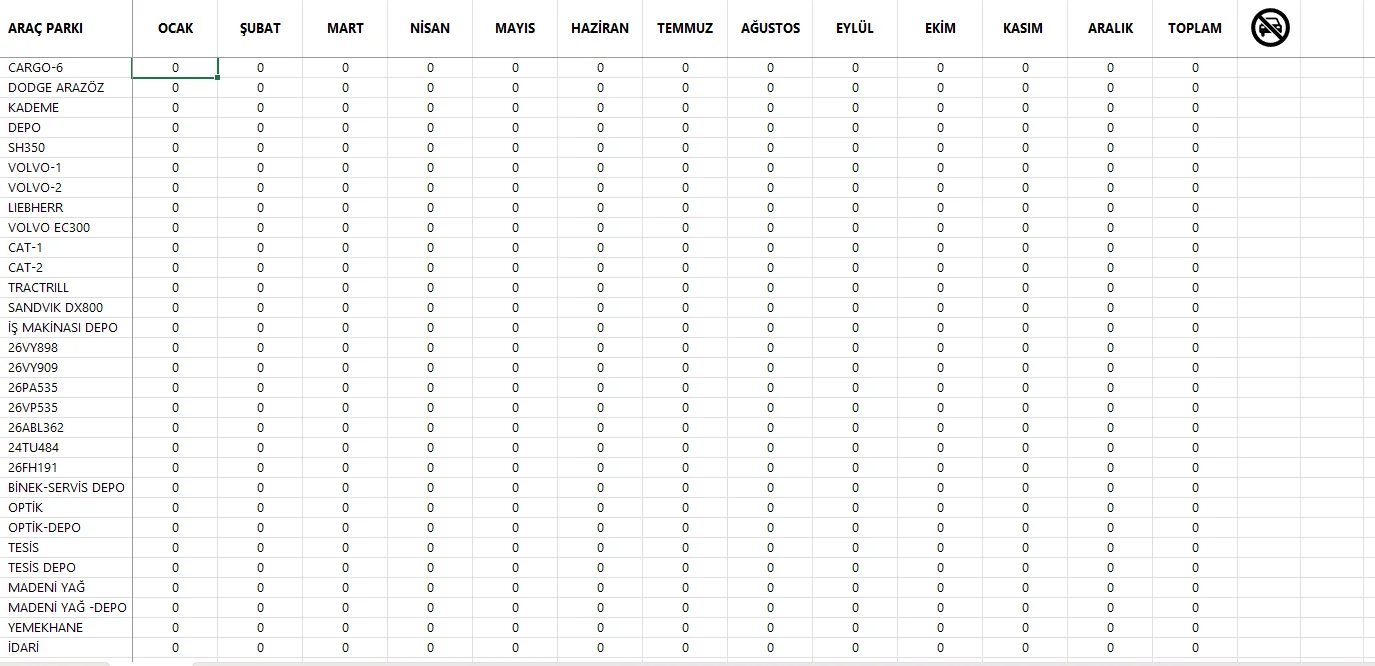Select the OCAK cell for CARGO-6
This screenshot has width=1375, height=666.
click(x=176, y=68)
